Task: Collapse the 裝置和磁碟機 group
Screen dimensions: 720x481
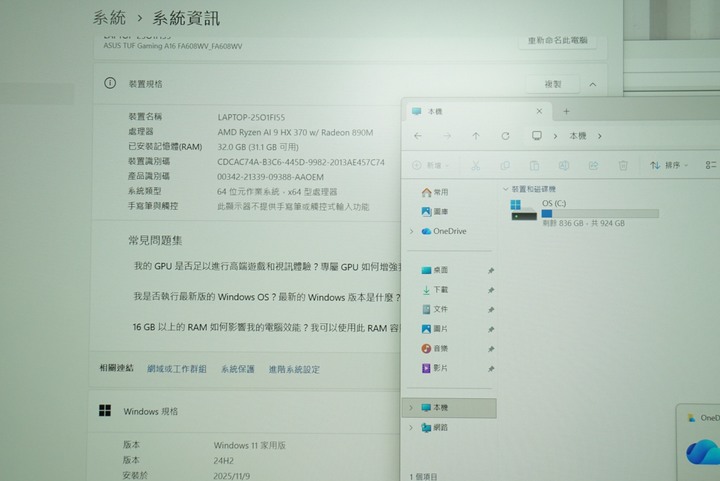Action: click(x=505, y=188)
